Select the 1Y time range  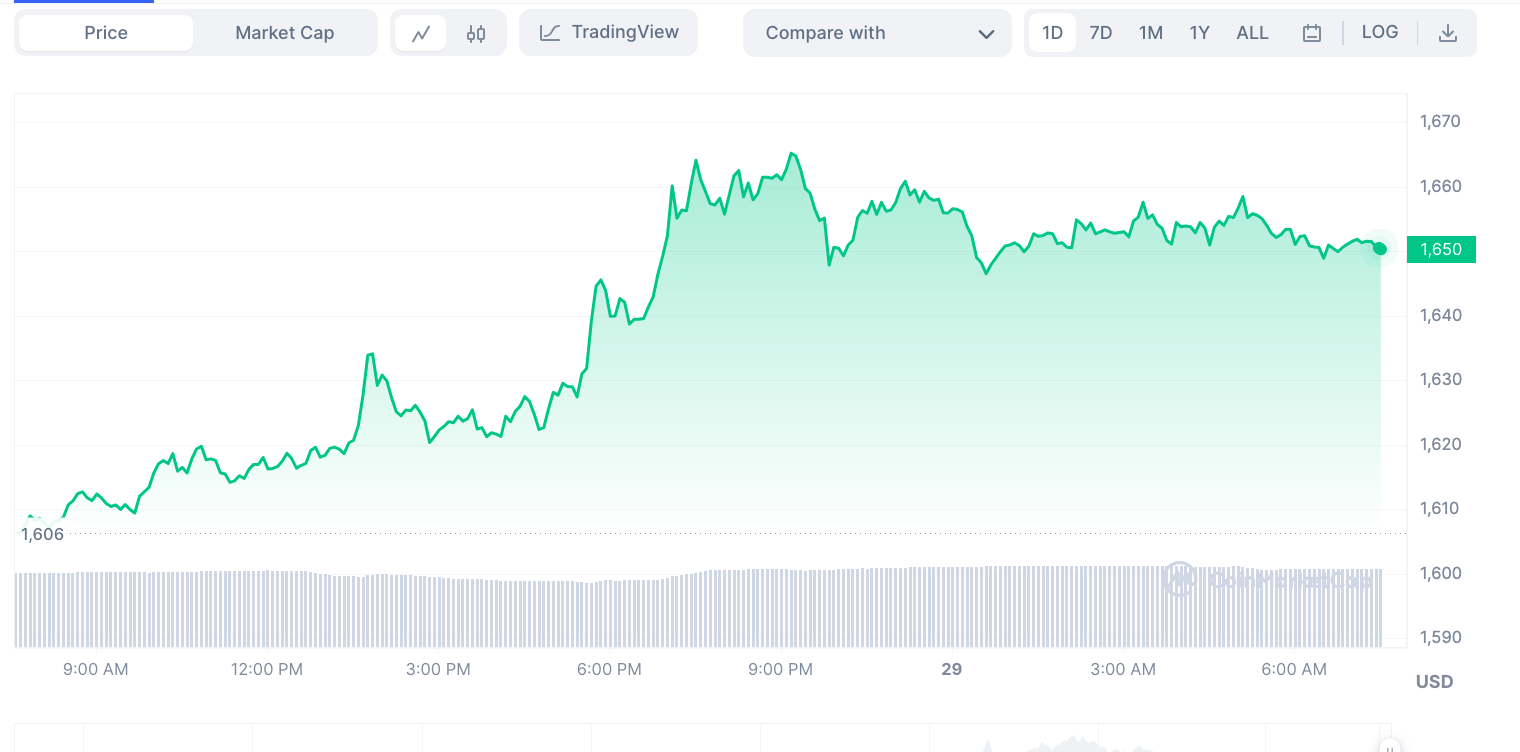coord(1199,33)
